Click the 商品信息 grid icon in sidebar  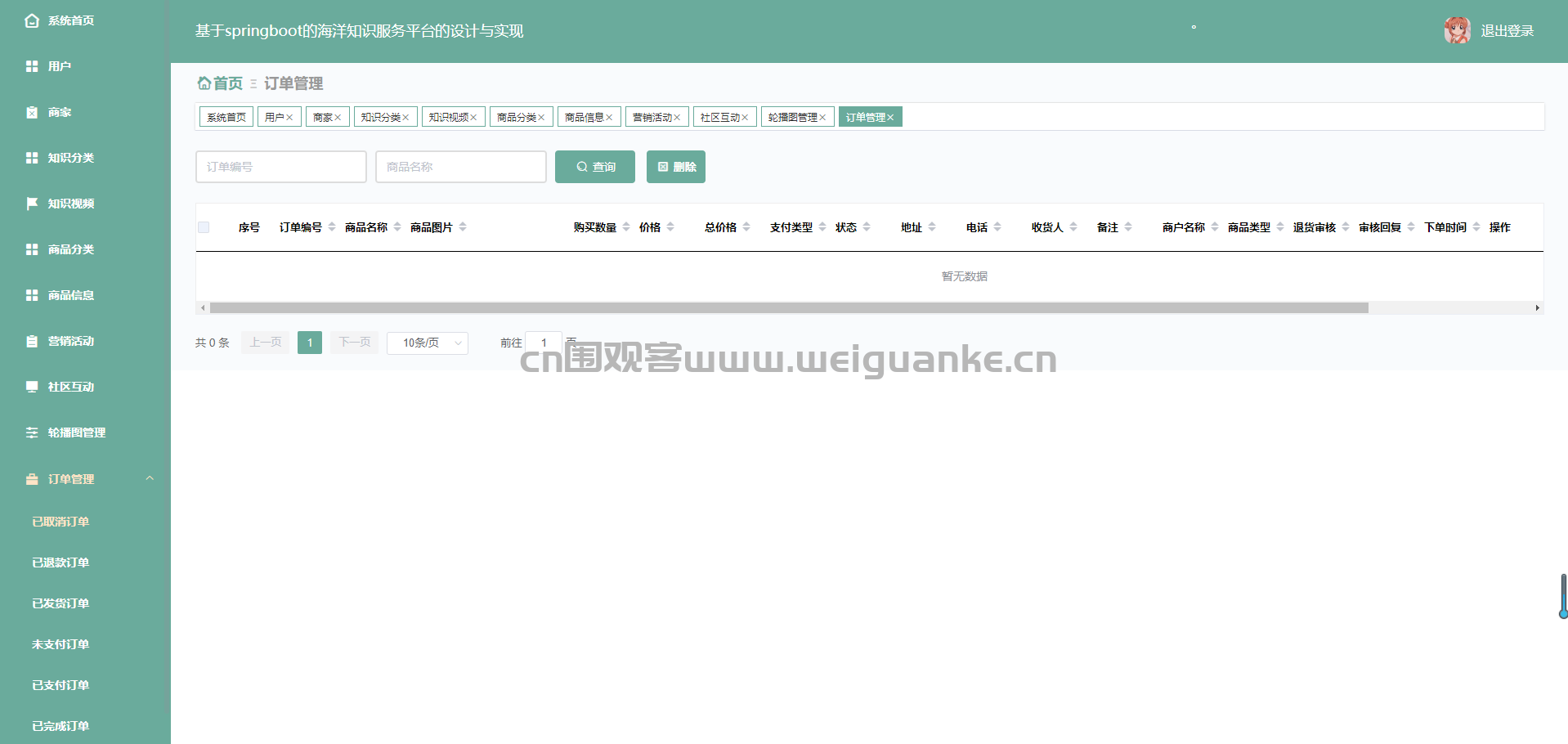32,295
